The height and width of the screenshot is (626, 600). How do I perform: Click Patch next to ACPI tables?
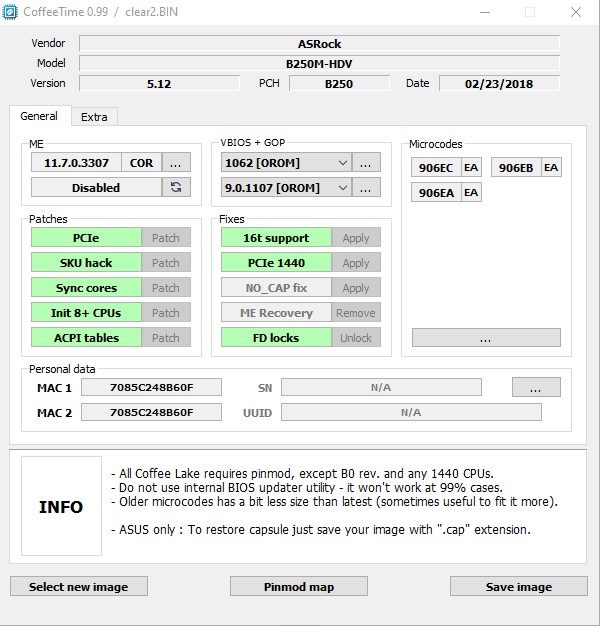click(166, 337)
